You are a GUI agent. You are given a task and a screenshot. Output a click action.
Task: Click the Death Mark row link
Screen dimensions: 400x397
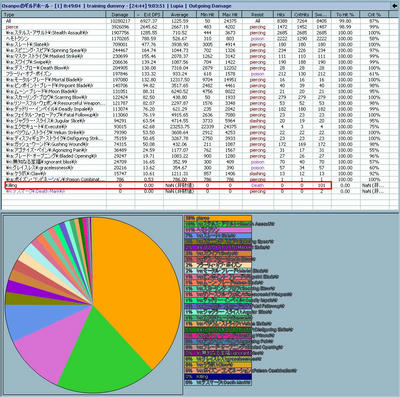(x=35, y=191)
